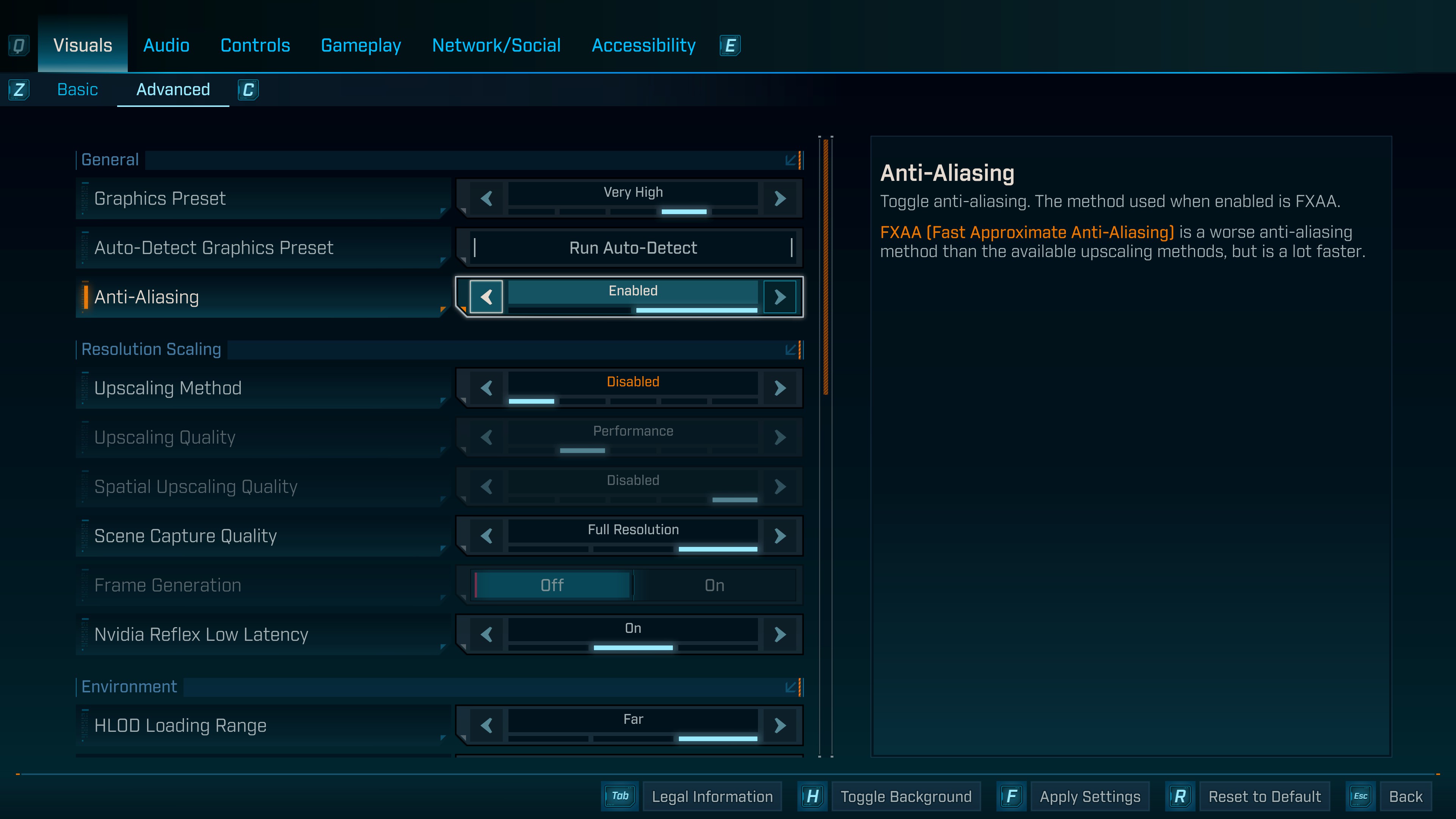Click Apply Settings
Image resolution: width=1456 pixels, height=819 pixels.
click(x=1090, y=796)
